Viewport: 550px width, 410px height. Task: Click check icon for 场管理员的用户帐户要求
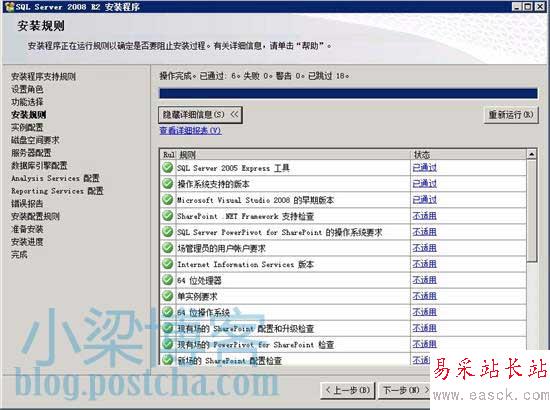(x=168, y=248)
